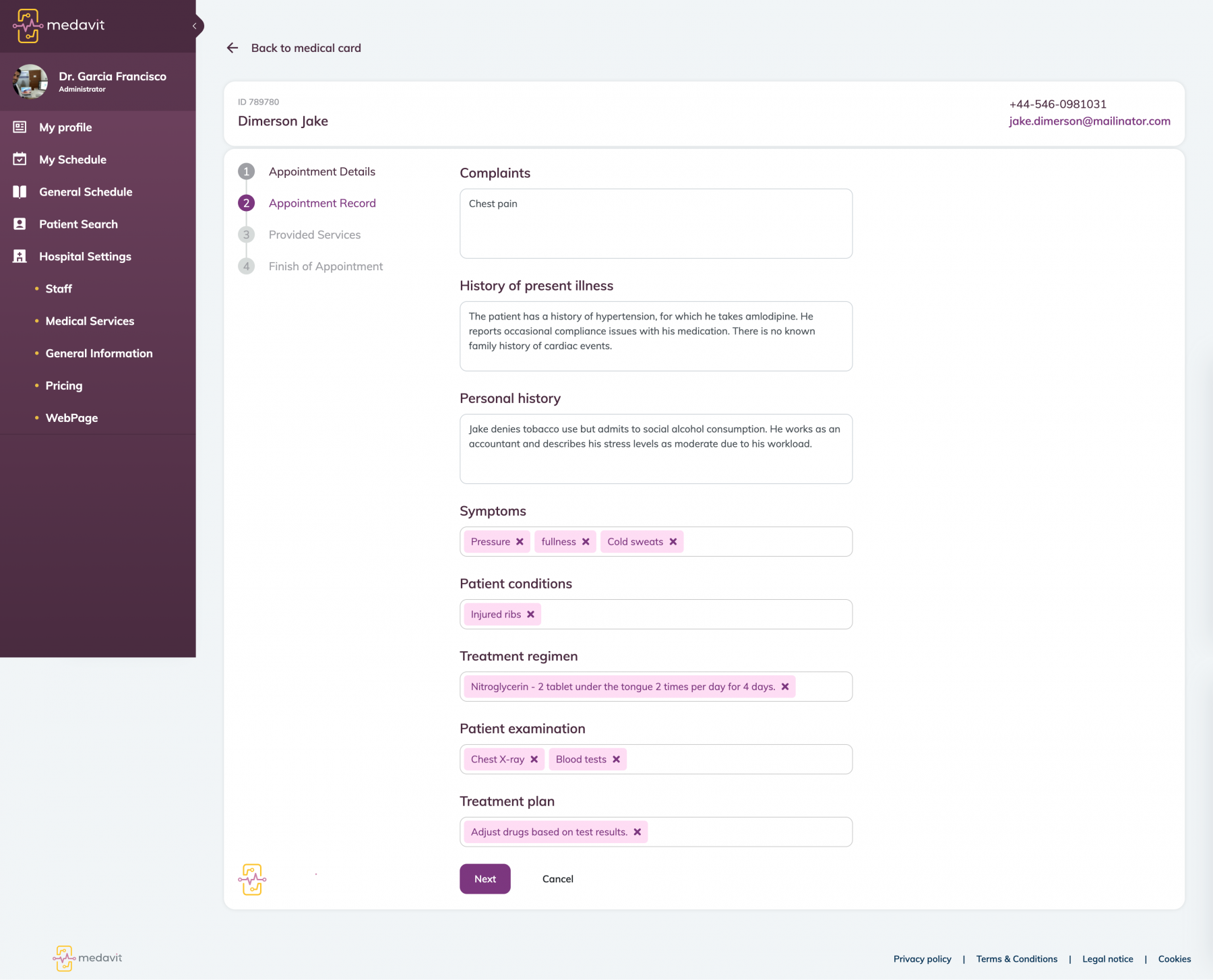Click the back arrow to medical card
The width and height of the screenshot is (1213, 980).
click(x=232, y=48)
